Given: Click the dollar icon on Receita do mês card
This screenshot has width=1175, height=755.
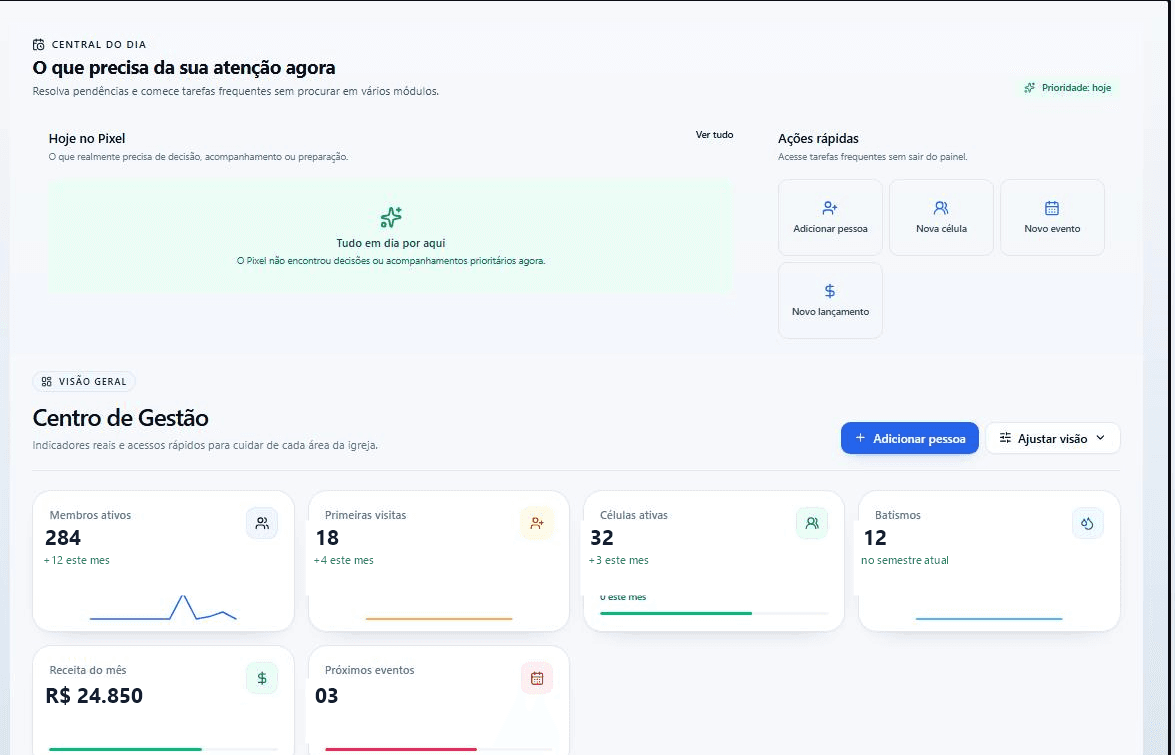Looking at the screenshot, I should tap(262, 679).
